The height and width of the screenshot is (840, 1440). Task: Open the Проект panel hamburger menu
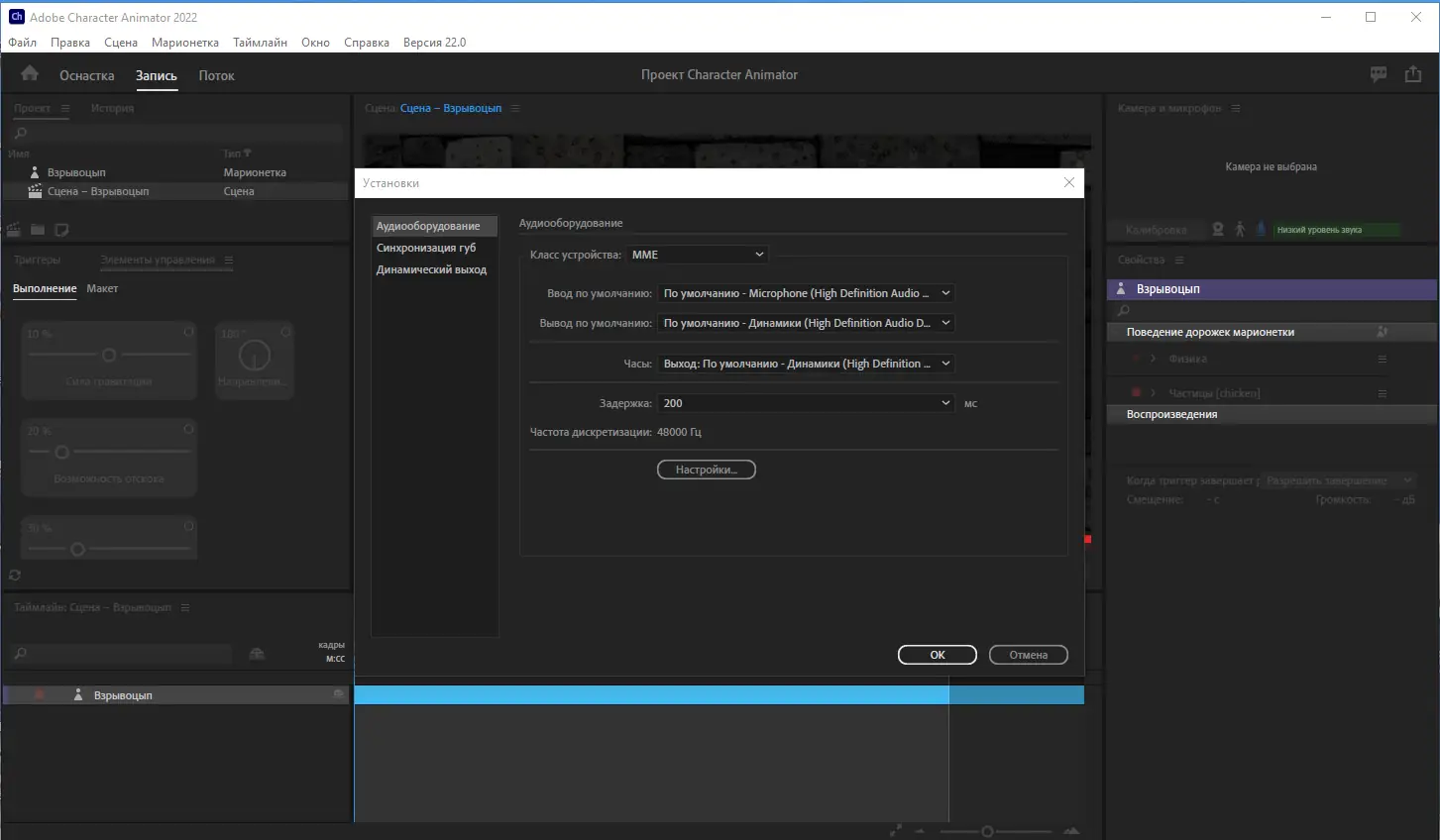(65, 108)
